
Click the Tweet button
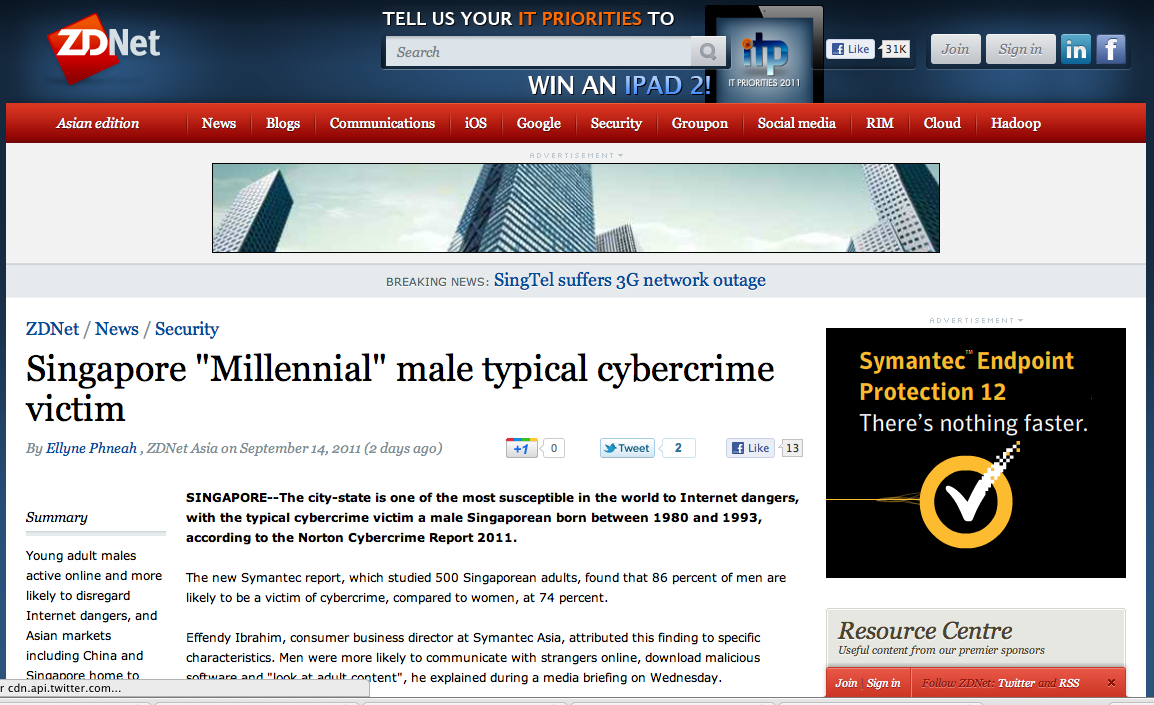627,448
